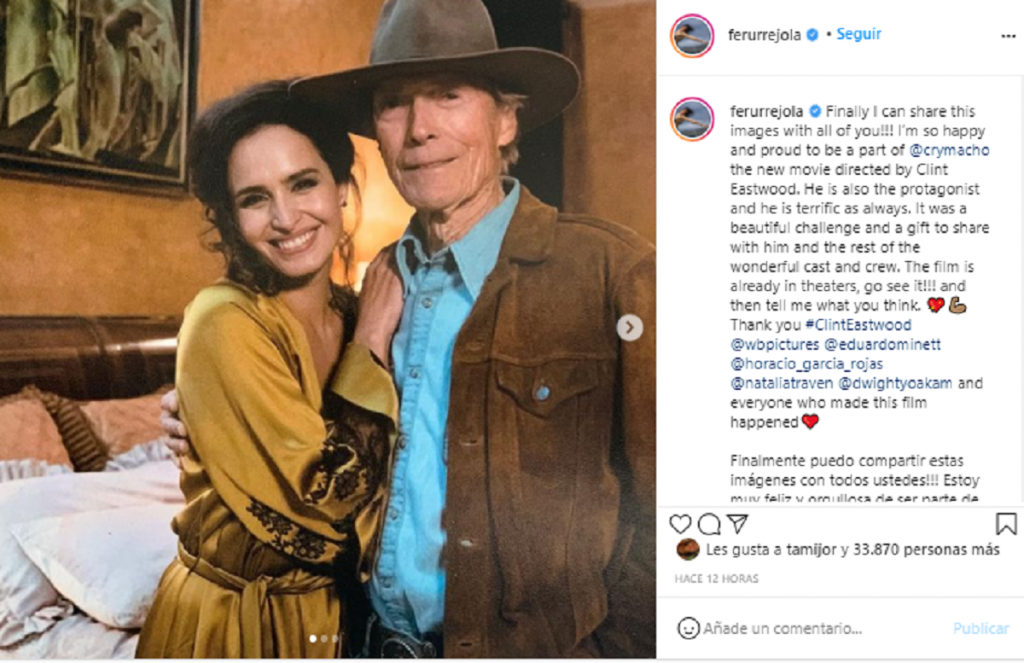This screenshot has height=663, width=1024.
Task: Open the three-dot more options menu
Action: point(1008,35)
